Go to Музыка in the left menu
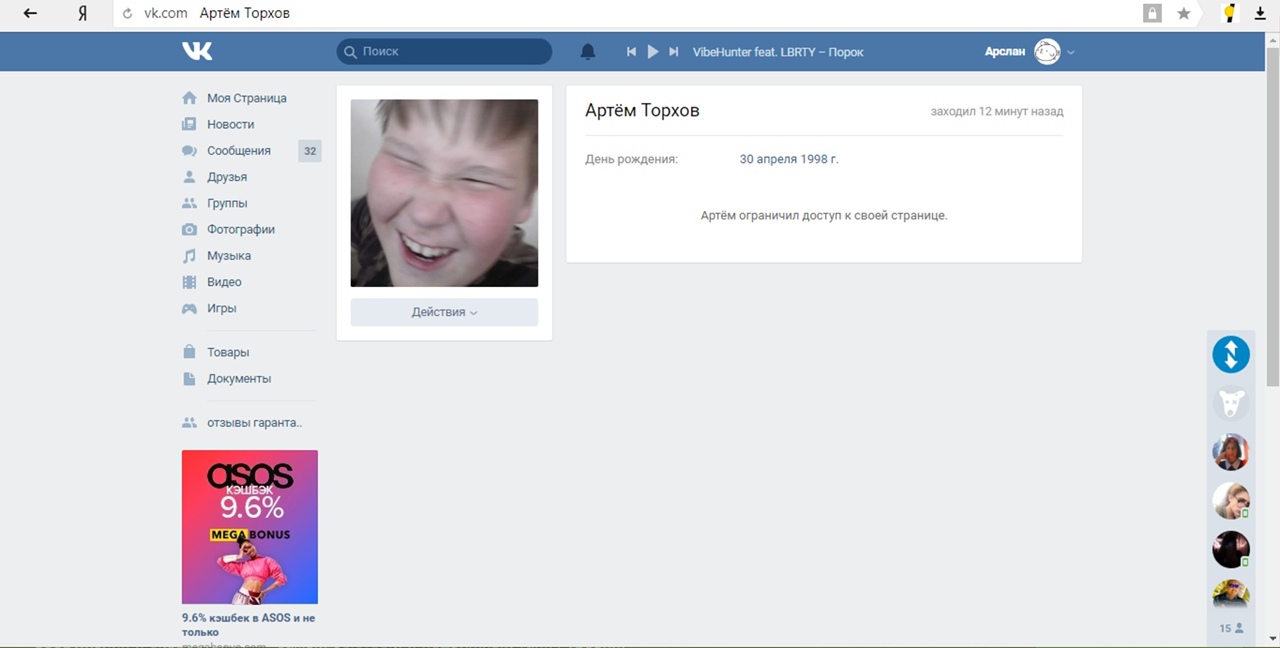This screenshot has height=648, width=1280. (x=228, y=256)
